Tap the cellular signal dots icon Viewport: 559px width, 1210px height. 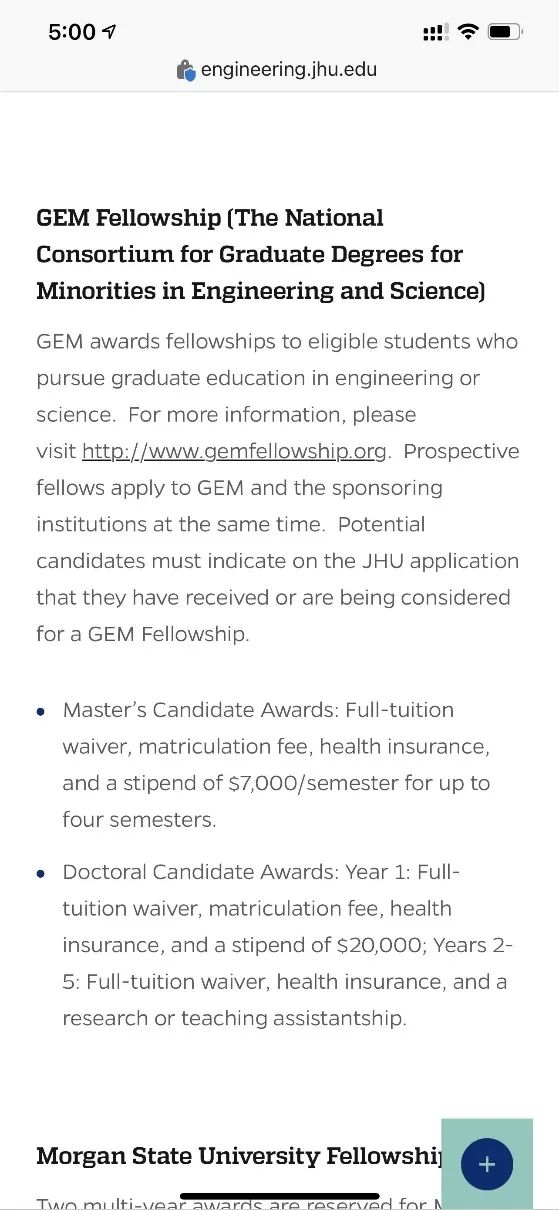pos(435,33)
